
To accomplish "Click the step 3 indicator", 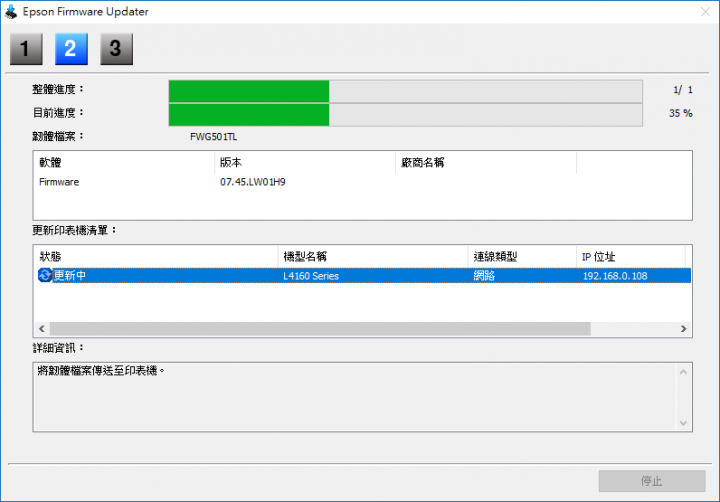I will click(117, 49).
